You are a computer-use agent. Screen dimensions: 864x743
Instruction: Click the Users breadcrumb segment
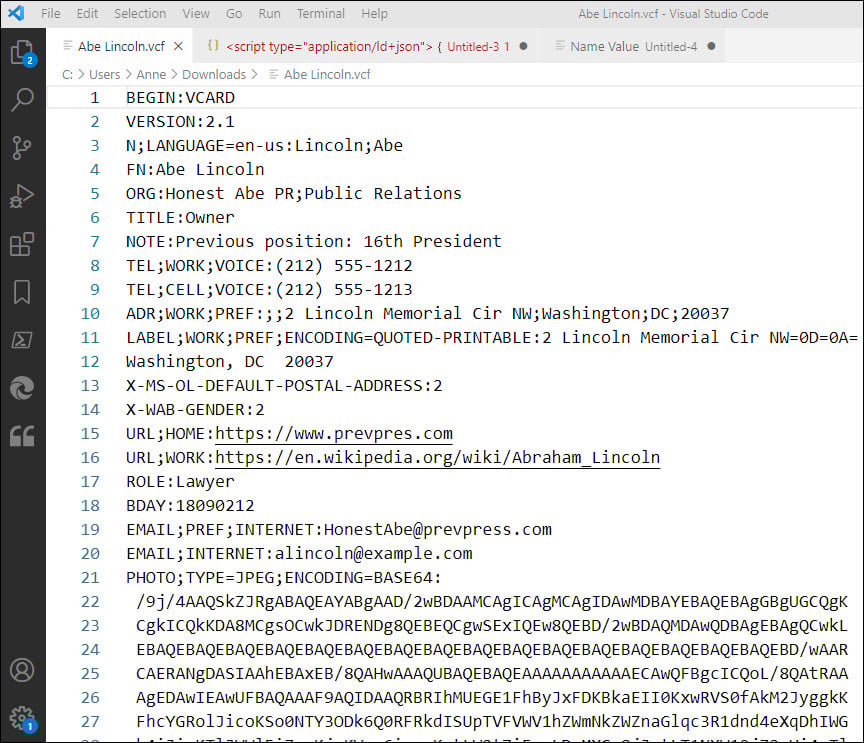(x=105, y=74)
